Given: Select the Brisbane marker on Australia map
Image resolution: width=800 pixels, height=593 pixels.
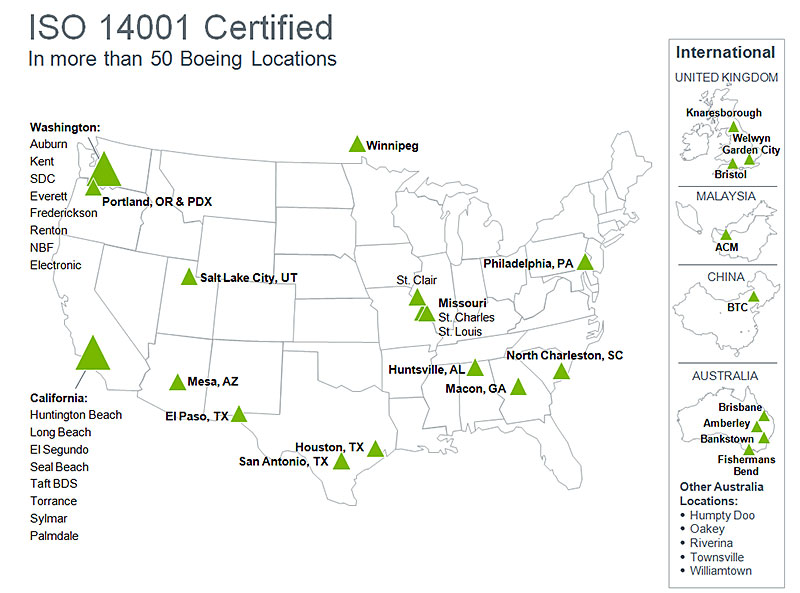Looking at the screenshot, I should click(764, 416).
